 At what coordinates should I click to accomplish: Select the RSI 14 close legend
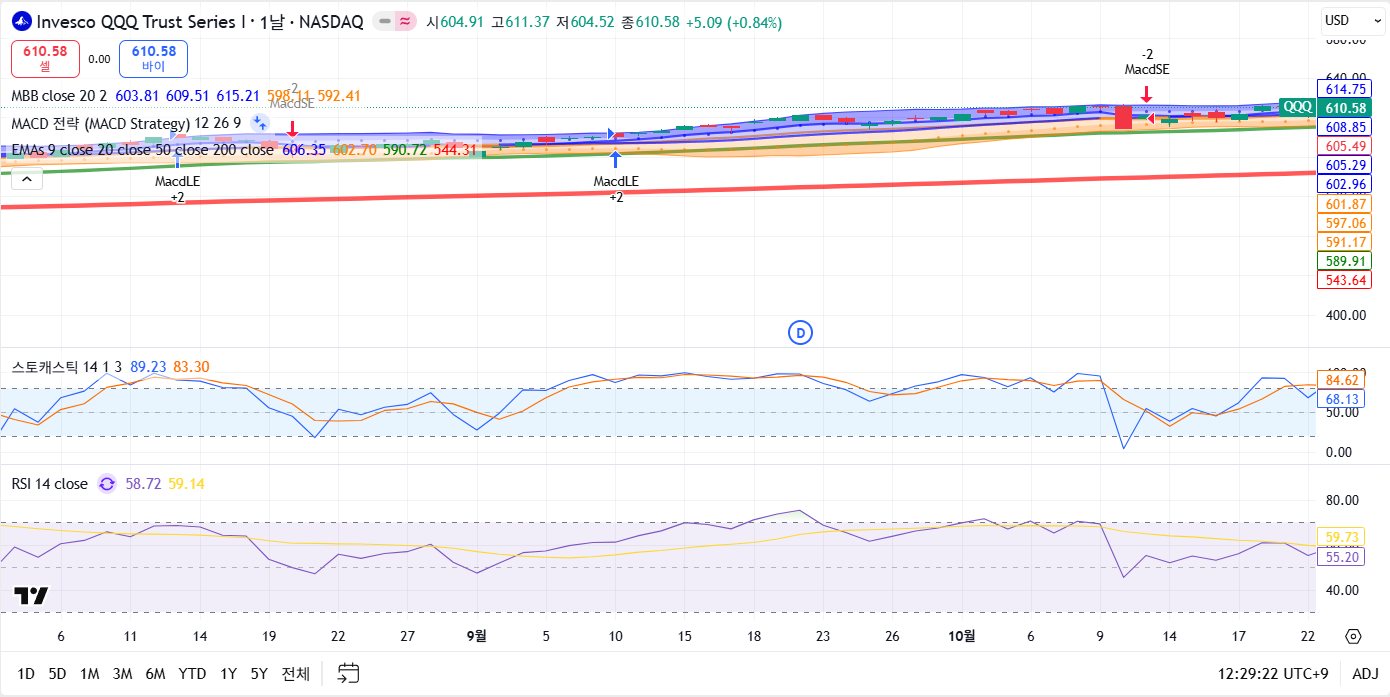point(50,484)
